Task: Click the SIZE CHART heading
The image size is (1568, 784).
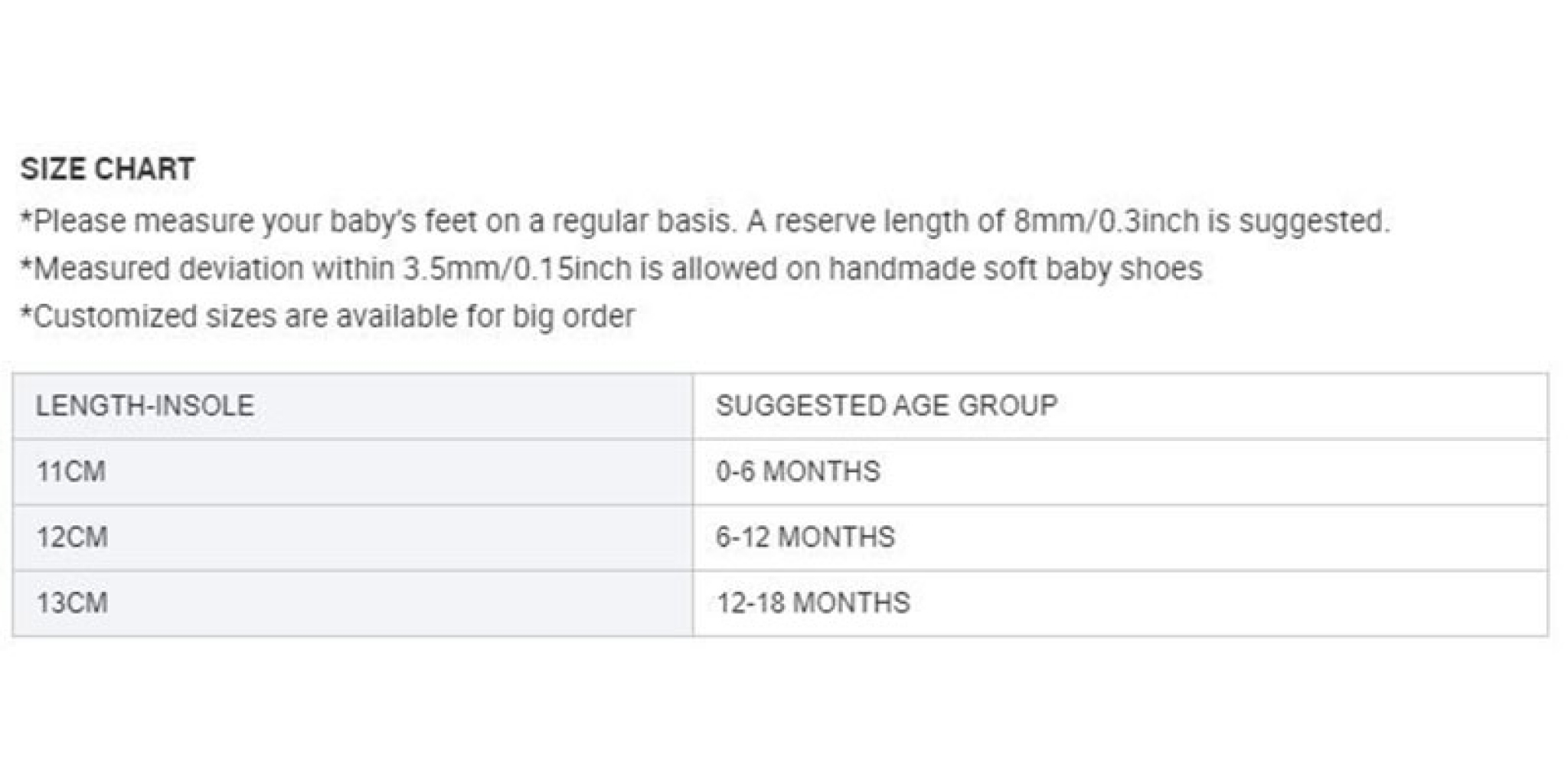Action: click(x=107, y=168)
